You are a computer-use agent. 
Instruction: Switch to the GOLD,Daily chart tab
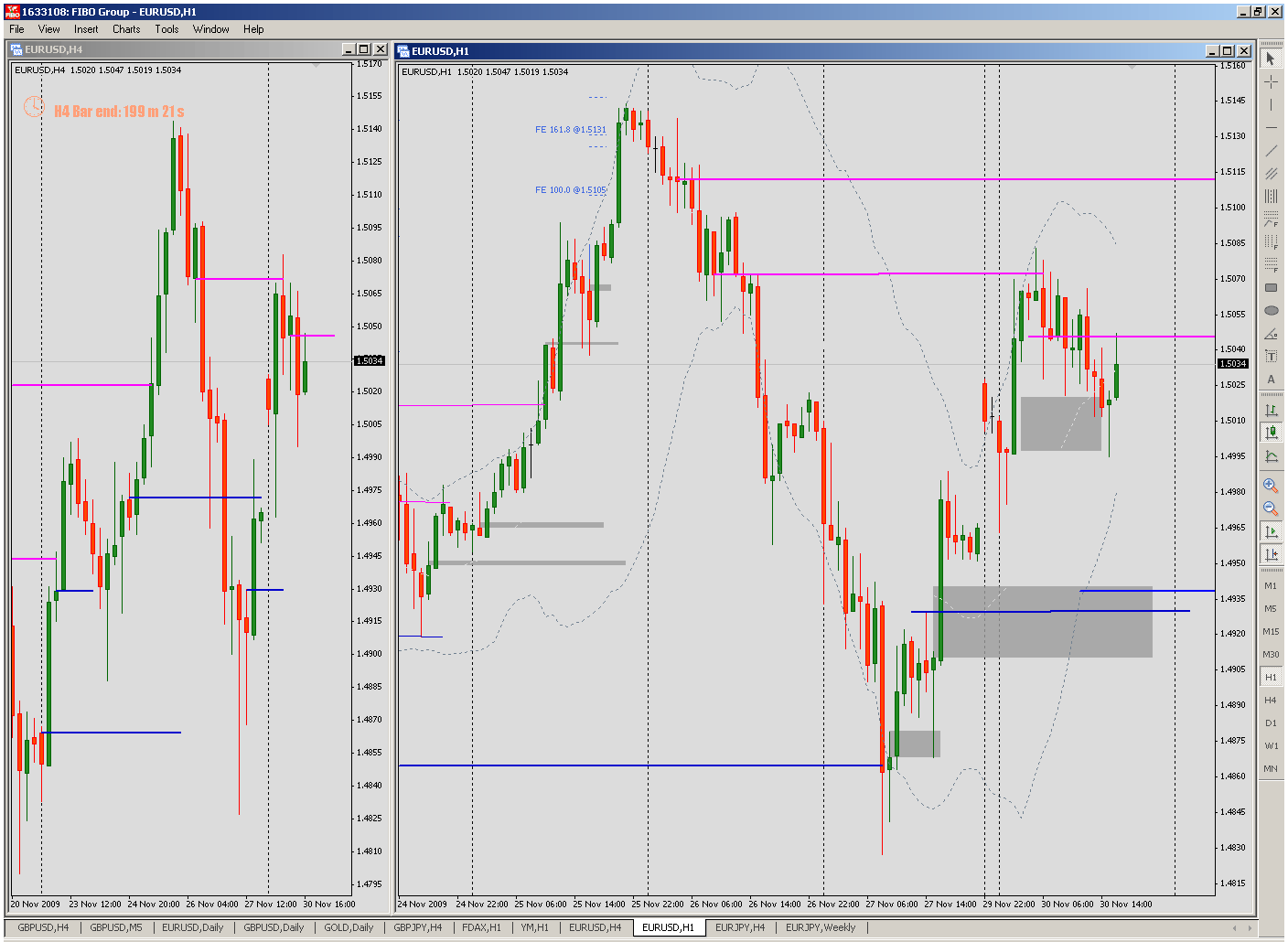[x=349, y=926]
